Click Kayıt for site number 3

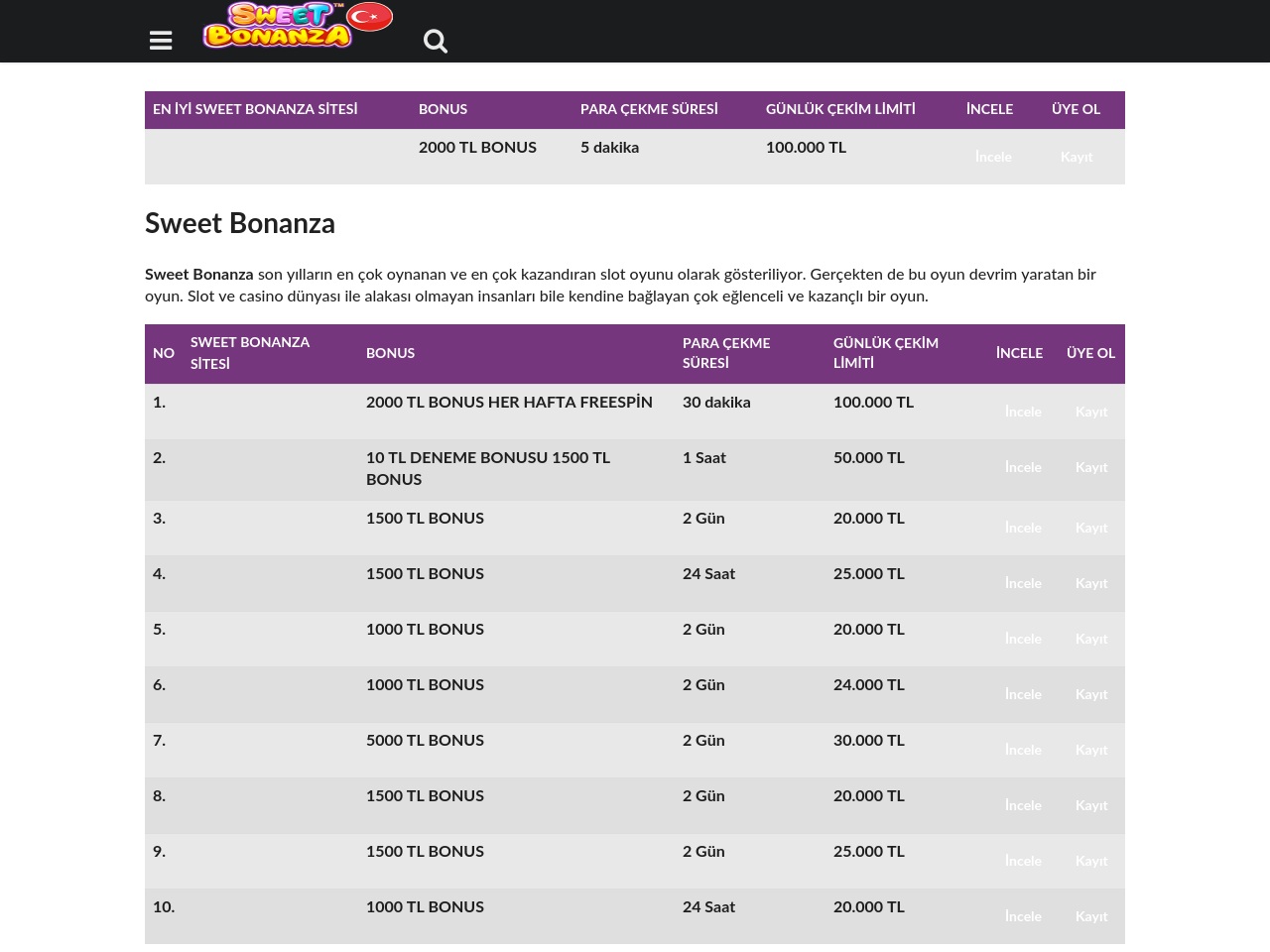pyautogui.click(x=1091, y=529)
